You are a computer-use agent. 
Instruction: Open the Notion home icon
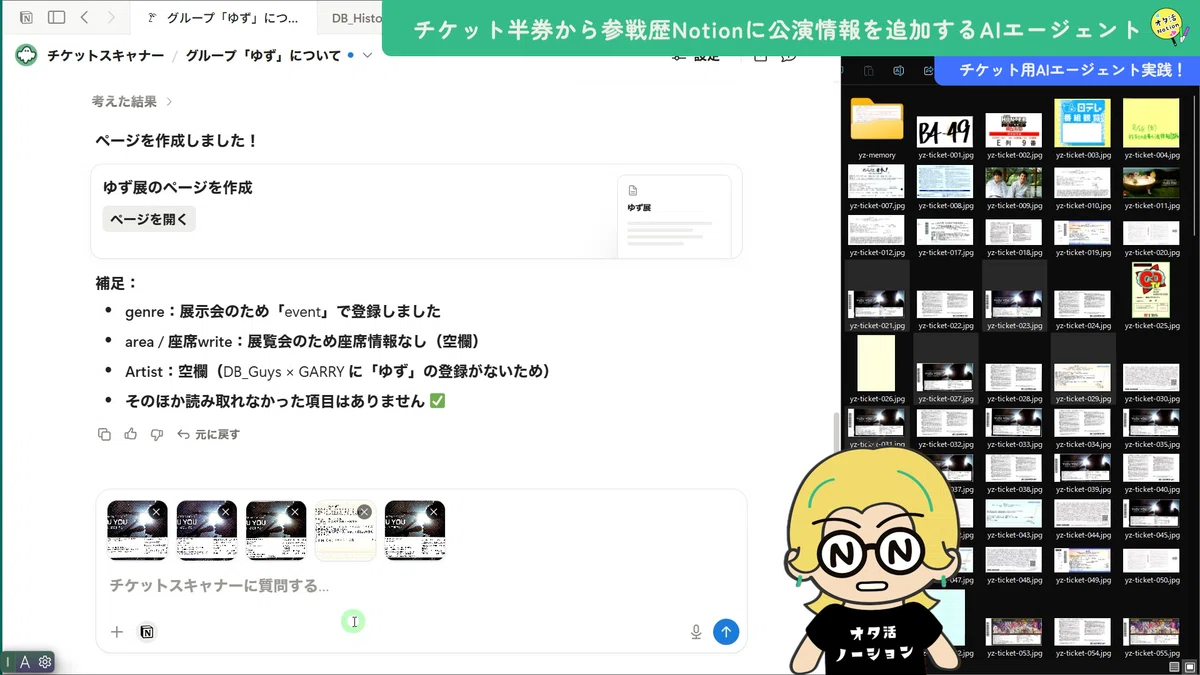26,17
